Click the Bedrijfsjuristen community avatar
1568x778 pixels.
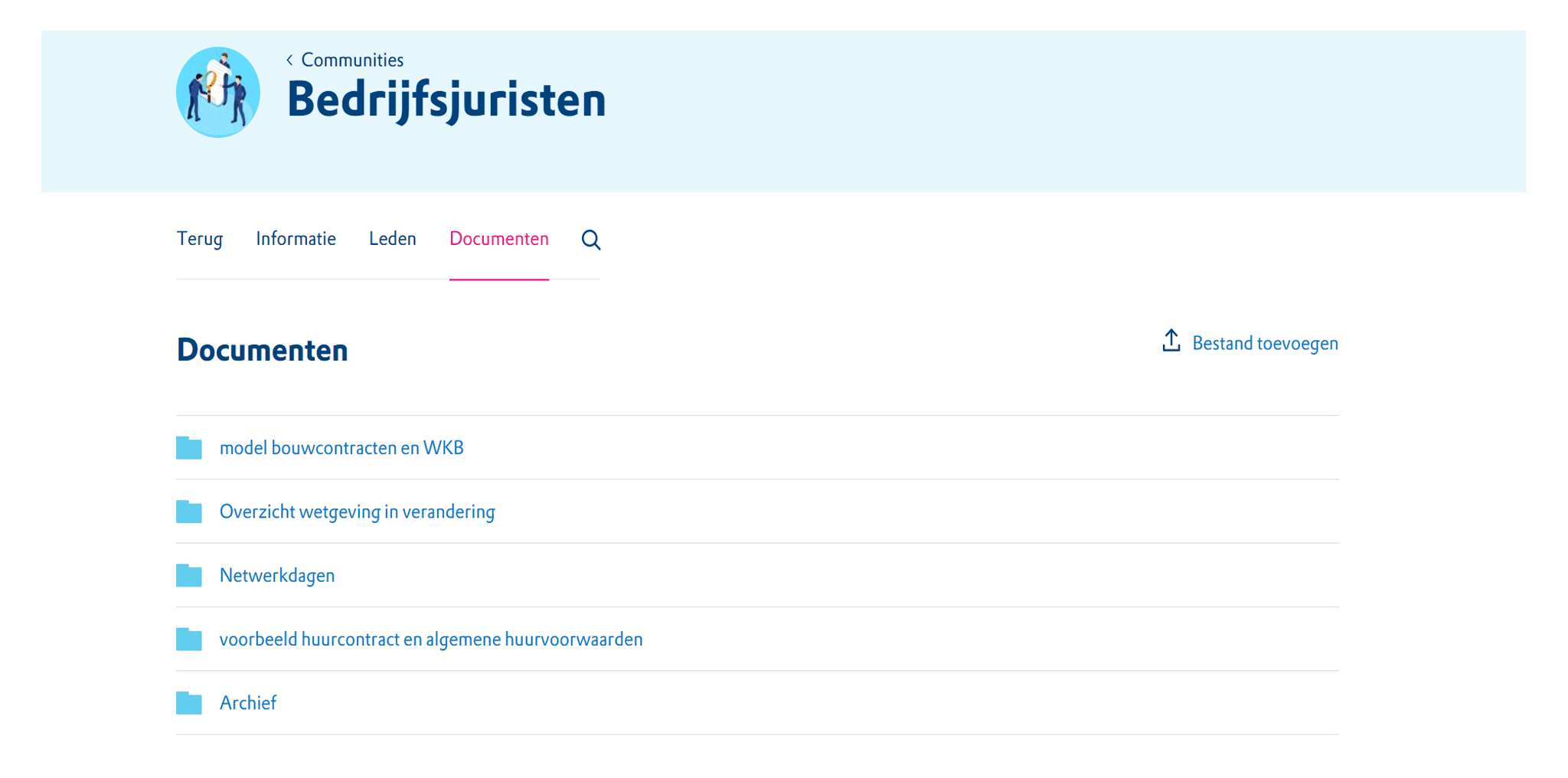click(x=218, y=93)
